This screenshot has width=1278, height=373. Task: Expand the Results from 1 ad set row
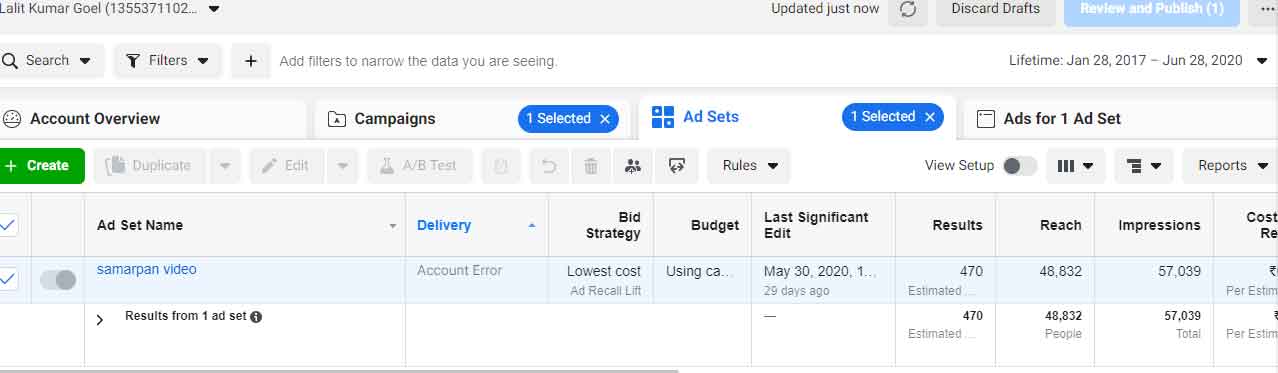tap(100, 320)
